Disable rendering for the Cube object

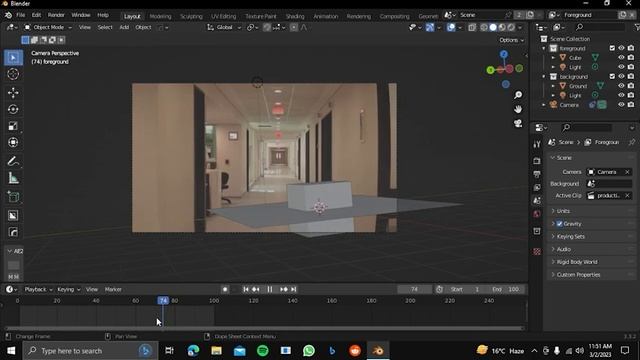[631, 58]
